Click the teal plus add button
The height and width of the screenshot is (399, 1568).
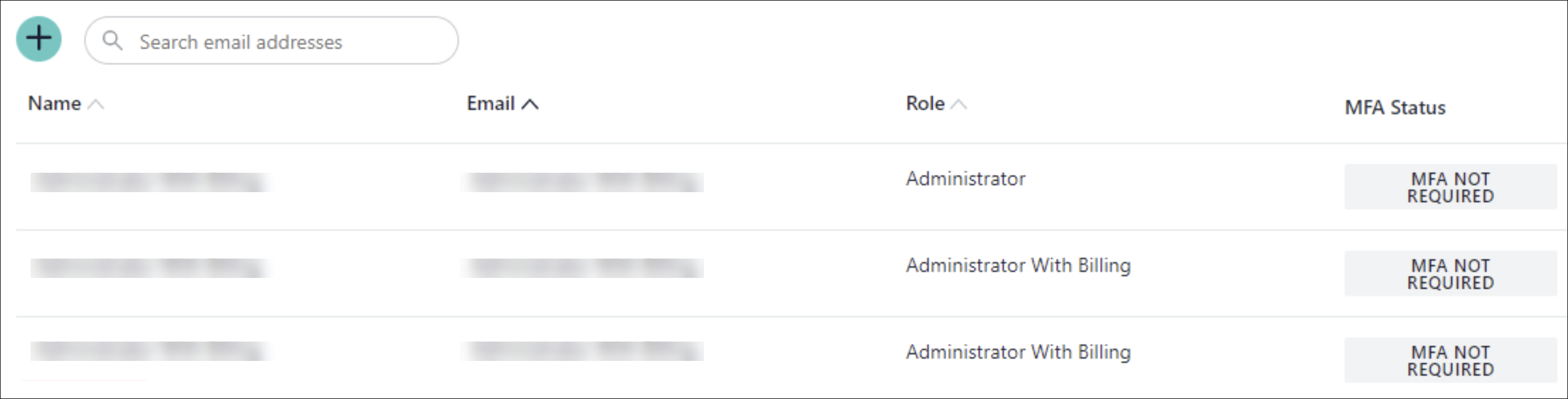pyautogui.click(x=39, y=39)
